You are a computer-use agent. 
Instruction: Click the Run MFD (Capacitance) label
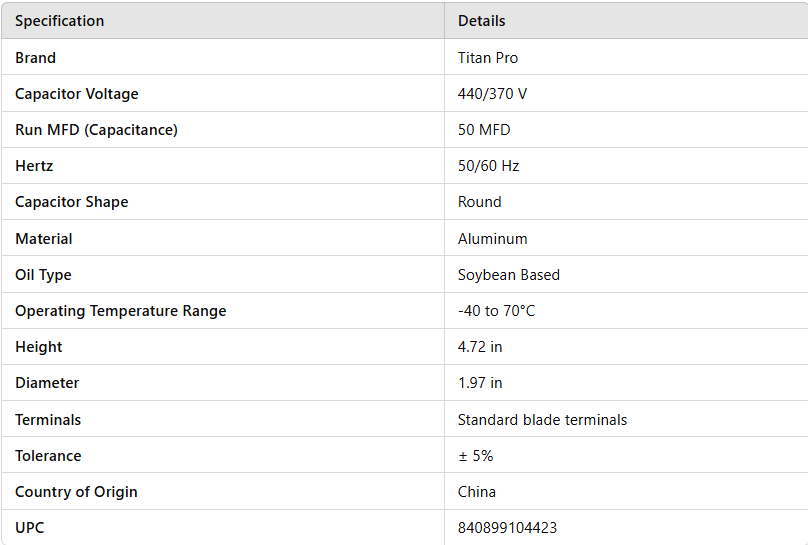pos(96,130)
